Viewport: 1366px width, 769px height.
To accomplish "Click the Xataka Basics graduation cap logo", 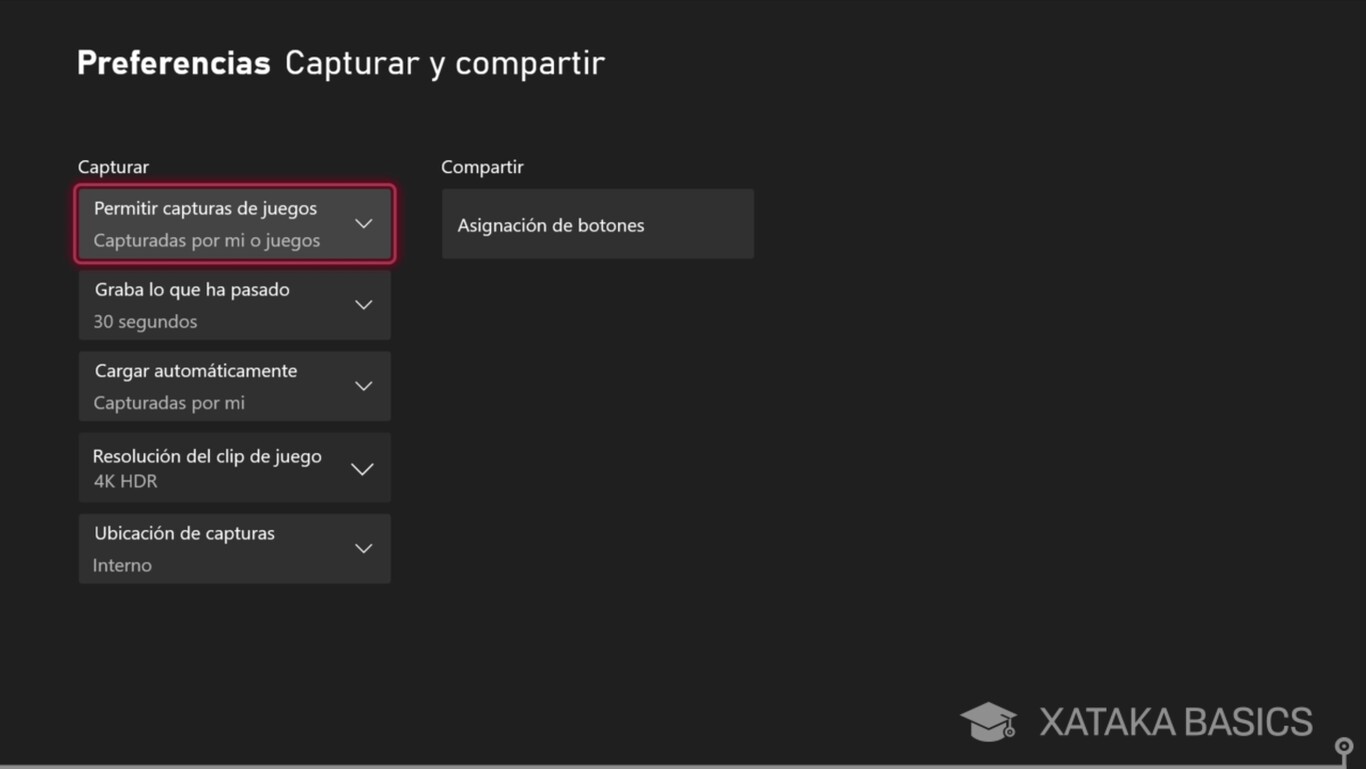I will pos(988,720).
